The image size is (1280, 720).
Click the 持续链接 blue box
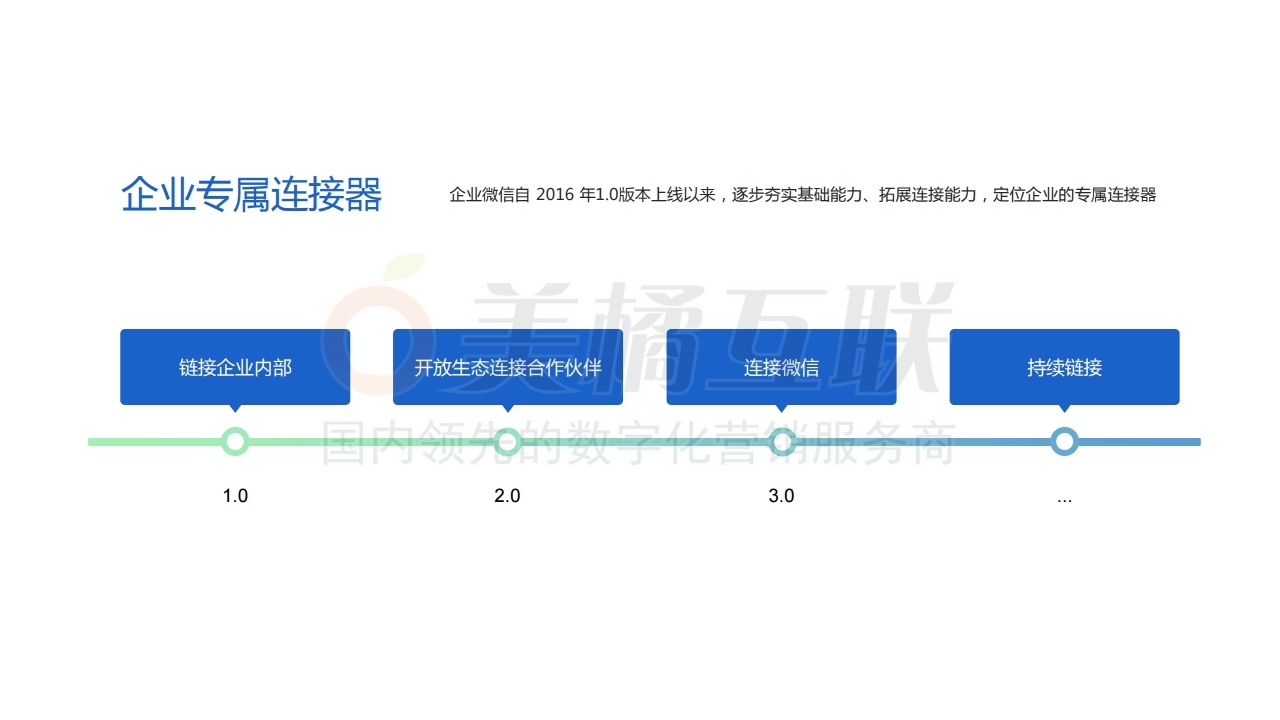(1064, 367)
